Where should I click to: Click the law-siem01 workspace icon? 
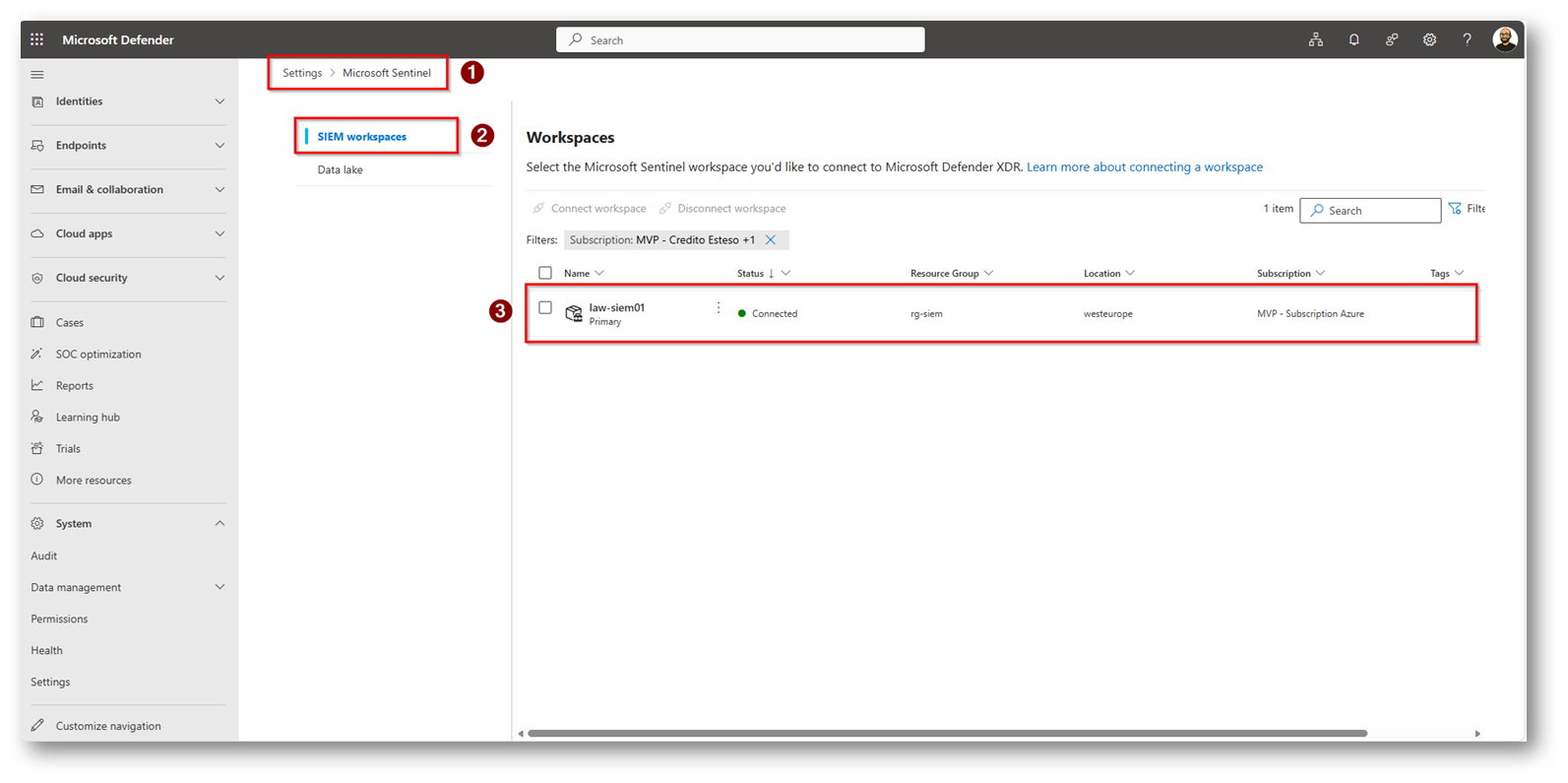click(574, 313)
